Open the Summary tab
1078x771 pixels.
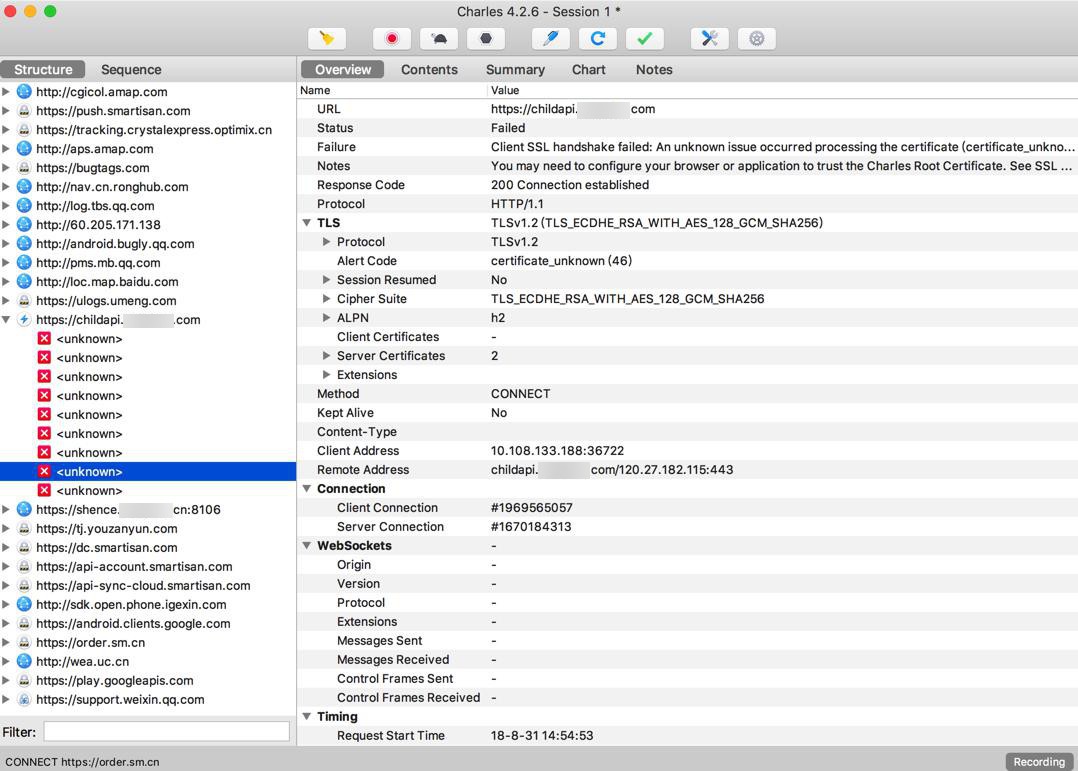pyautogui.click(x=515, y=69)
